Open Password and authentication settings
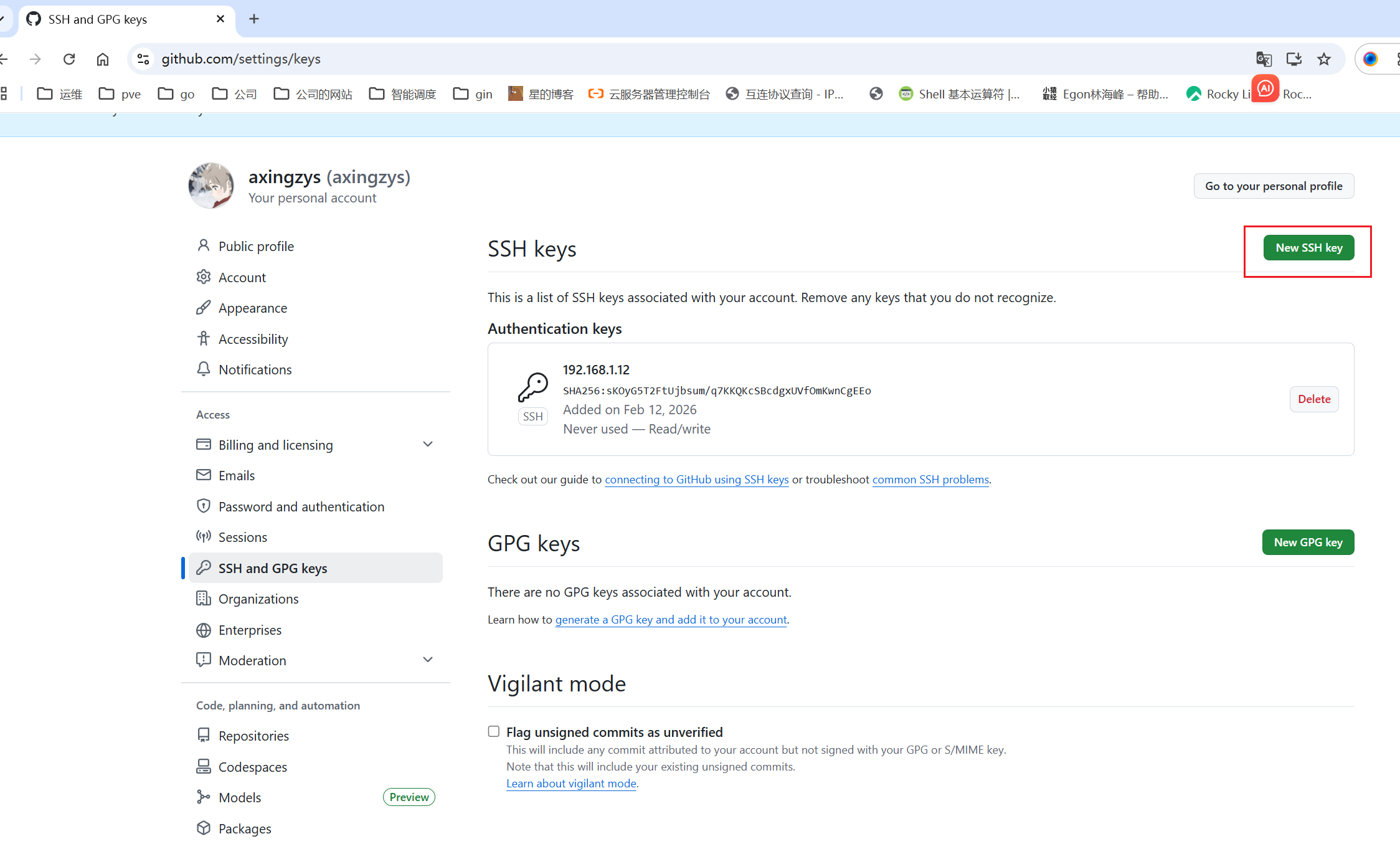This screenshot has width=1400, height=849. 301,506
